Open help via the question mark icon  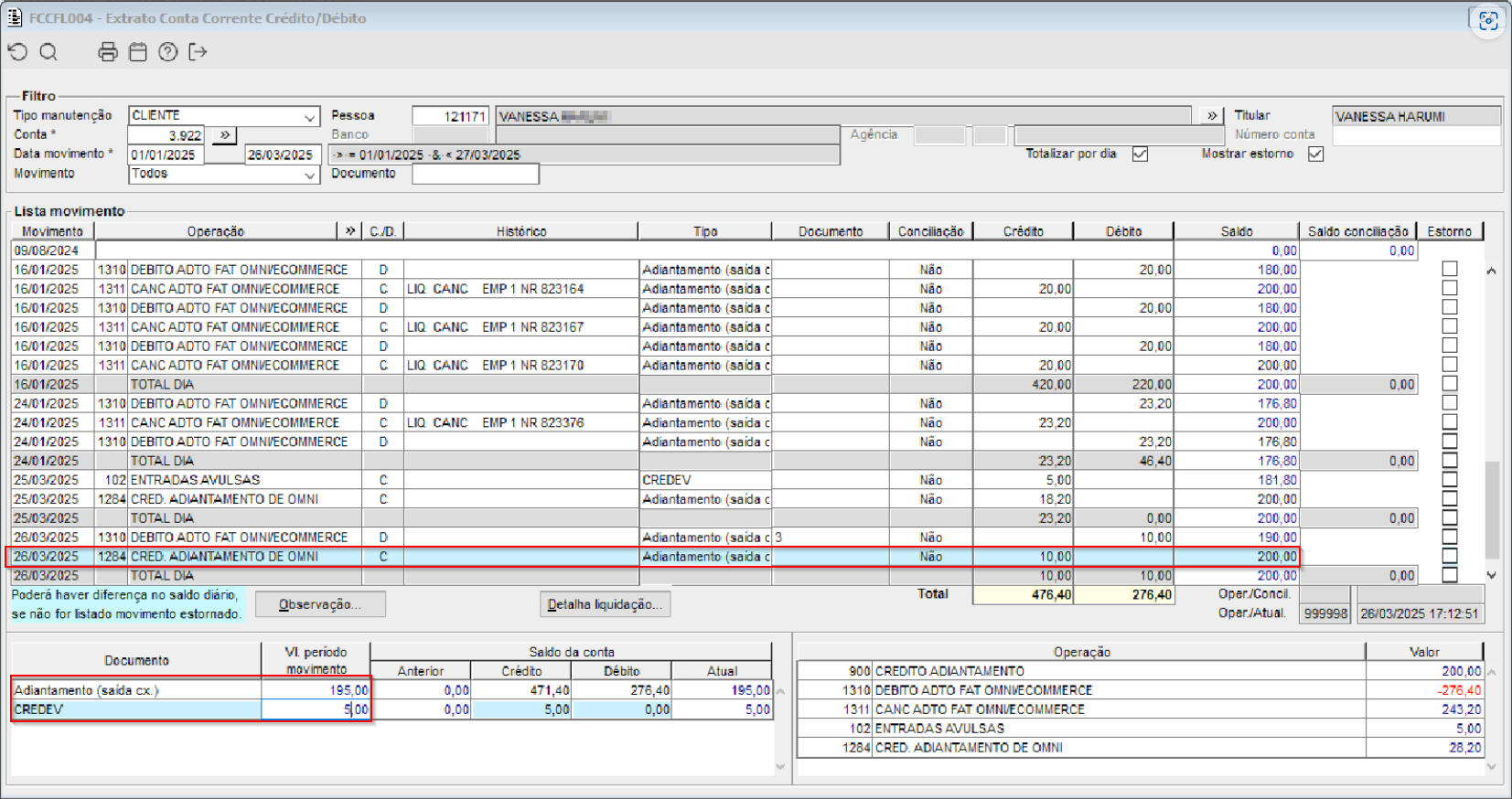[167, 52]
